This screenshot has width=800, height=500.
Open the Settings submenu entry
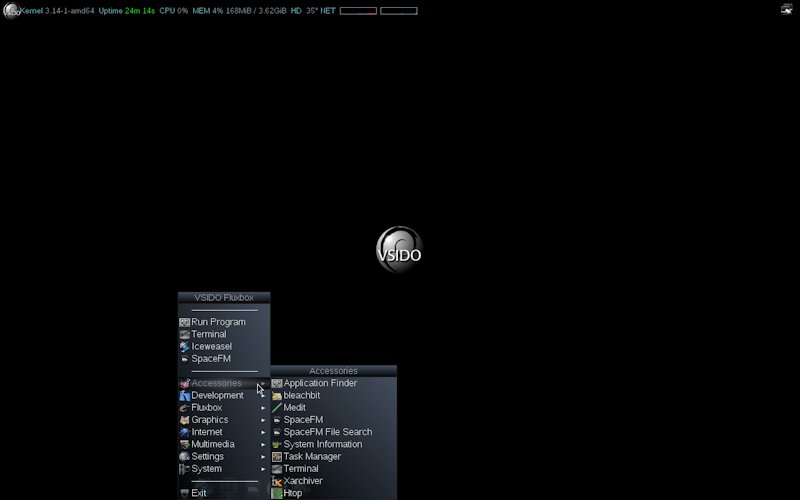(x=223, y=457)
